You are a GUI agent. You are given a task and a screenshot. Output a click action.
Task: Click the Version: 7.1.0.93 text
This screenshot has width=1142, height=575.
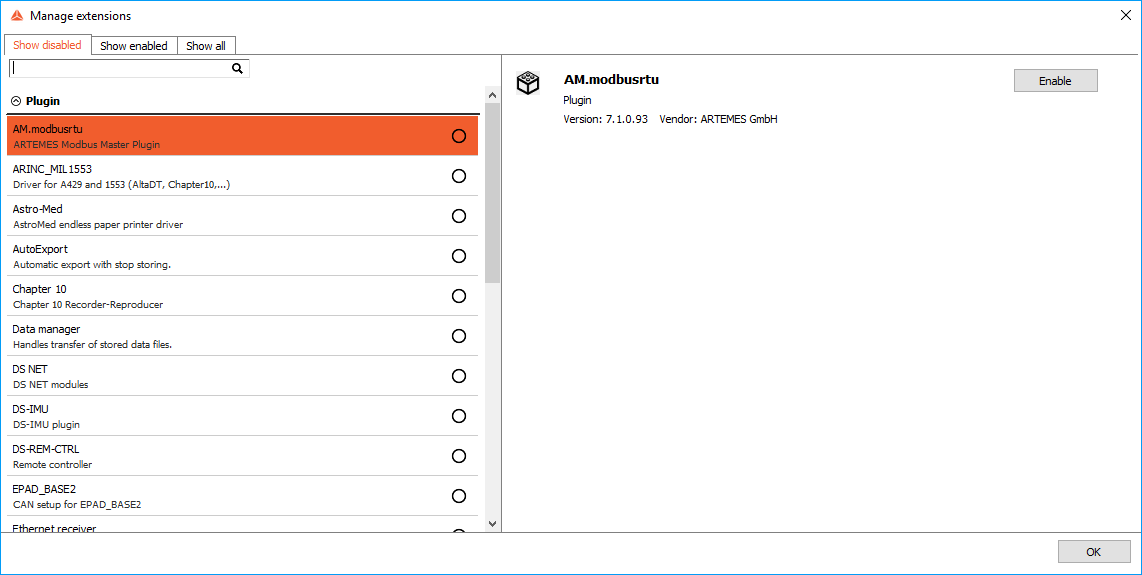click(605, 119)
